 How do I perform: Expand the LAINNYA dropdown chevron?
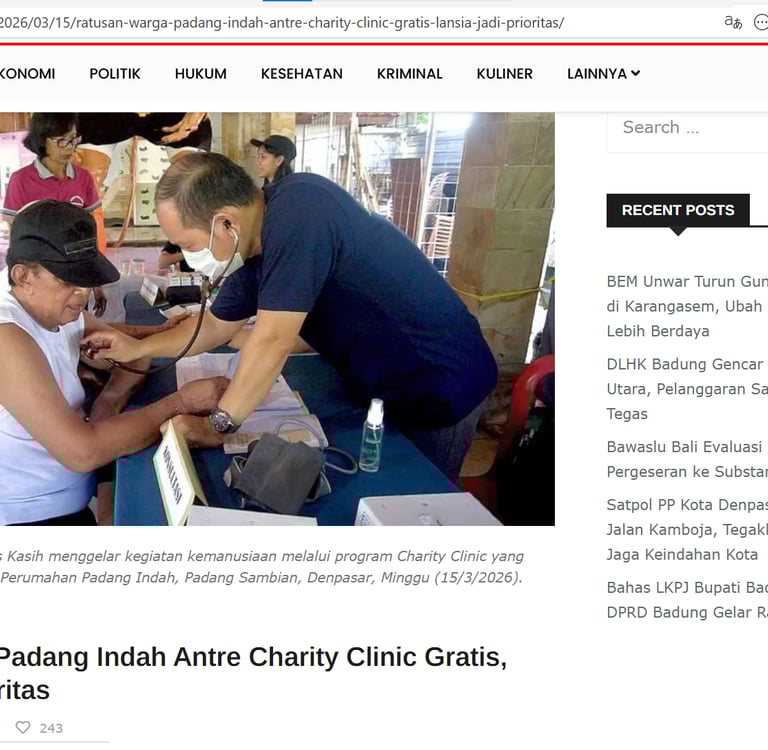coord(636,73)
